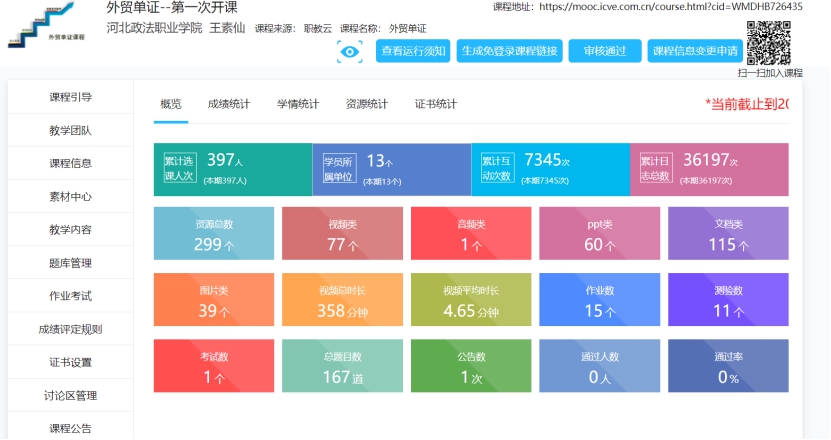Click the 学员所属单位 stat icon
This screenshot has height=440, width=831.
(339, 168)
